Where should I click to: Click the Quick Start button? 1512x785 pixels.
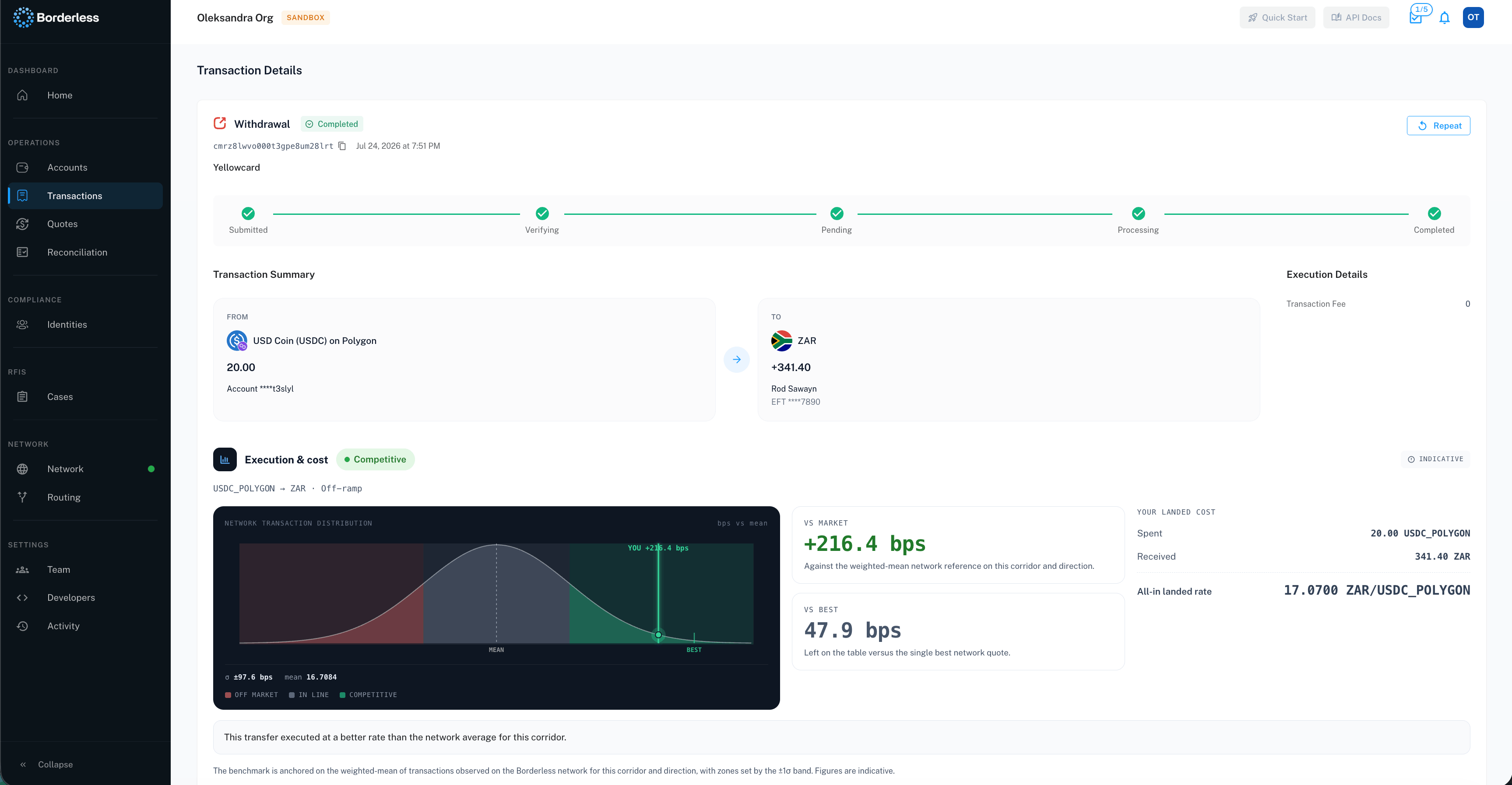pyautogui.click(x=1277, y=18)
